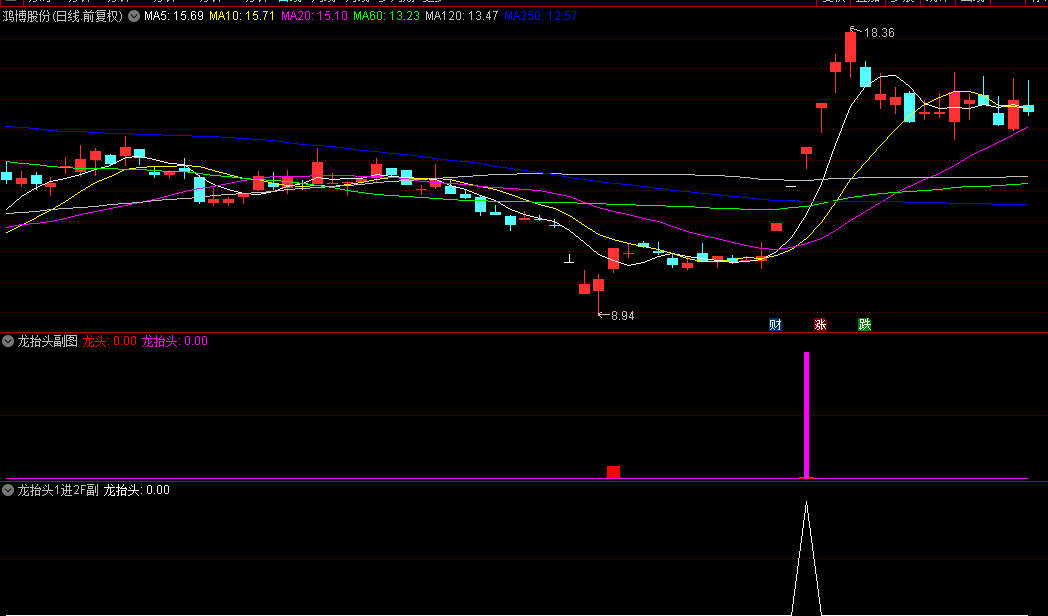Click the 18.36 high price marker
1048x616 pixels.
[878, 33]
